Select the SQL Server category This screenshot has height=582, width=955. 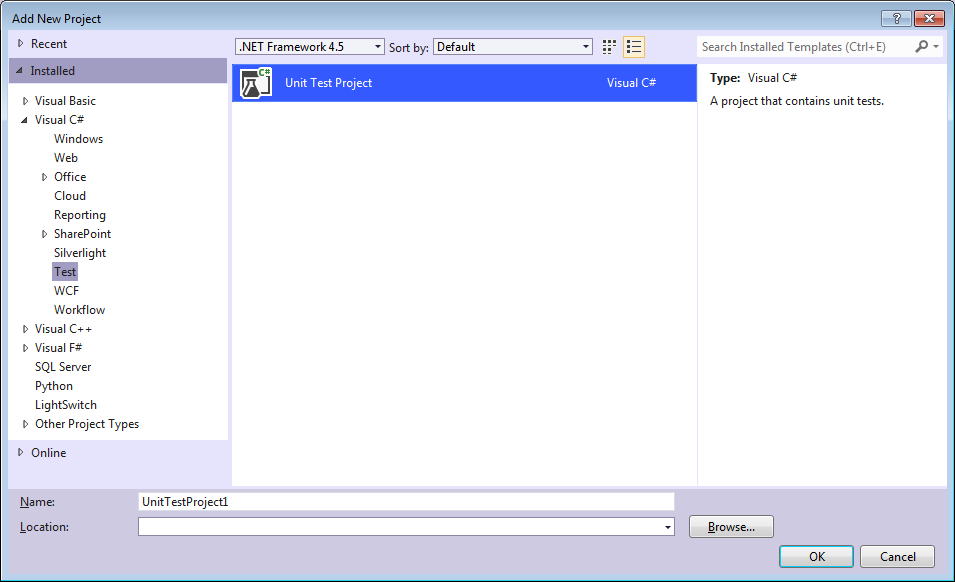[x=63, y=366]
